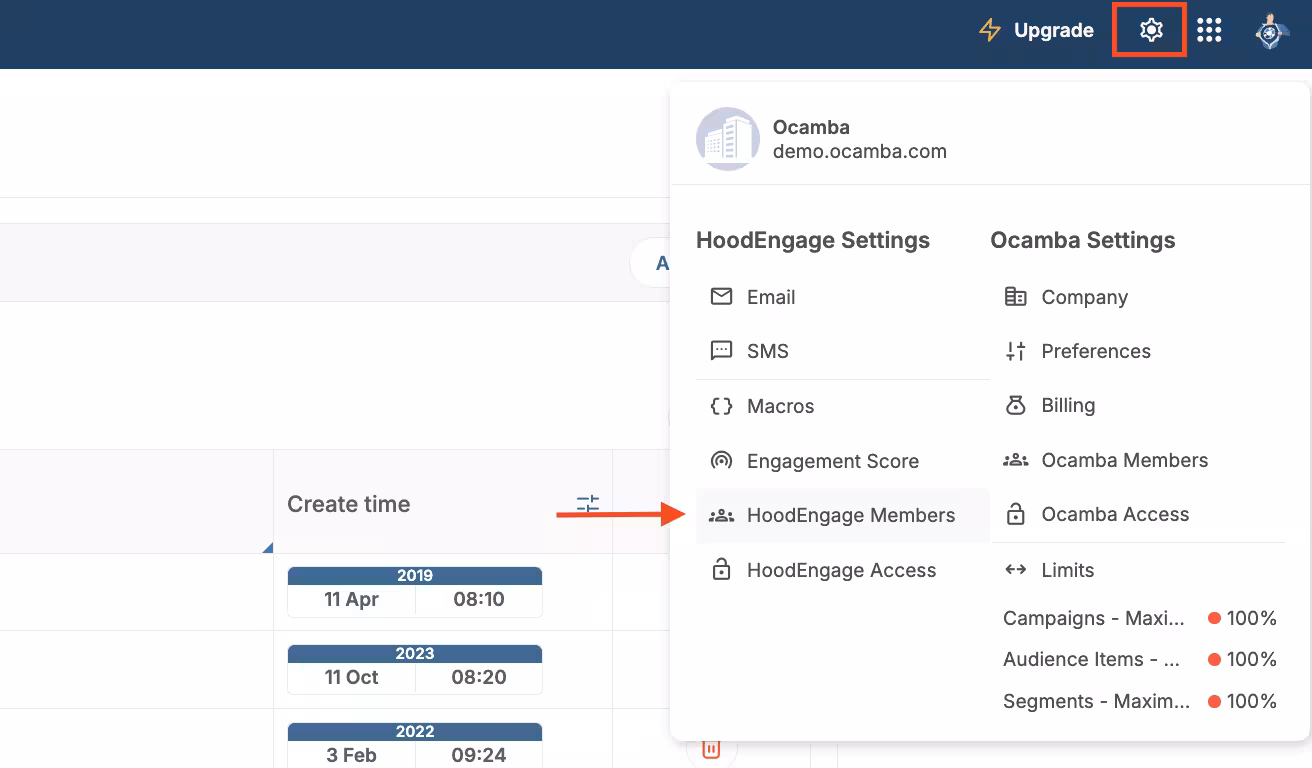The image size is (1312, 768).
Task: Click the Limits entry
Action: pyautogui.click(x=1067, y=570)
